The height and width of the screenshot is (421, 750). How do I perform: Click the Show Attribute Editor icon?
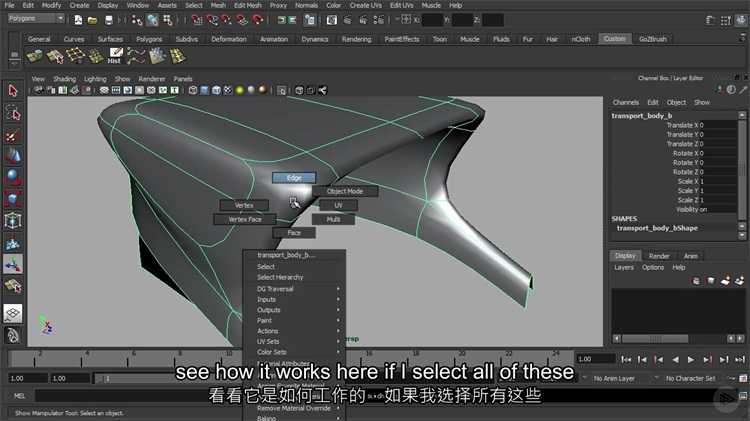pyautogui.click(x=711, y=20)
